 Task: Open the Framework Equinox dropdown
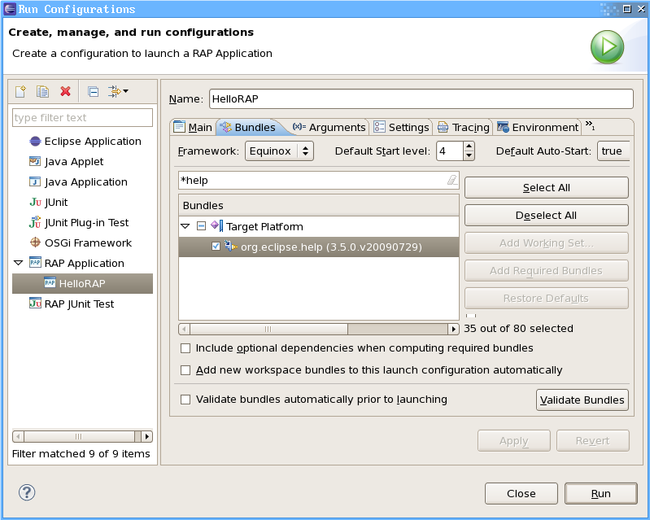[x=279, y=151]
